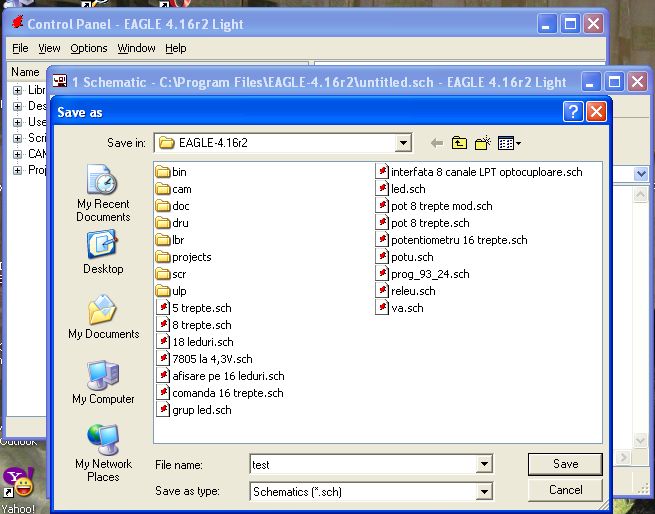The image size is (655, 514).
Task: Open the bin folder
Action: [171, 172]
